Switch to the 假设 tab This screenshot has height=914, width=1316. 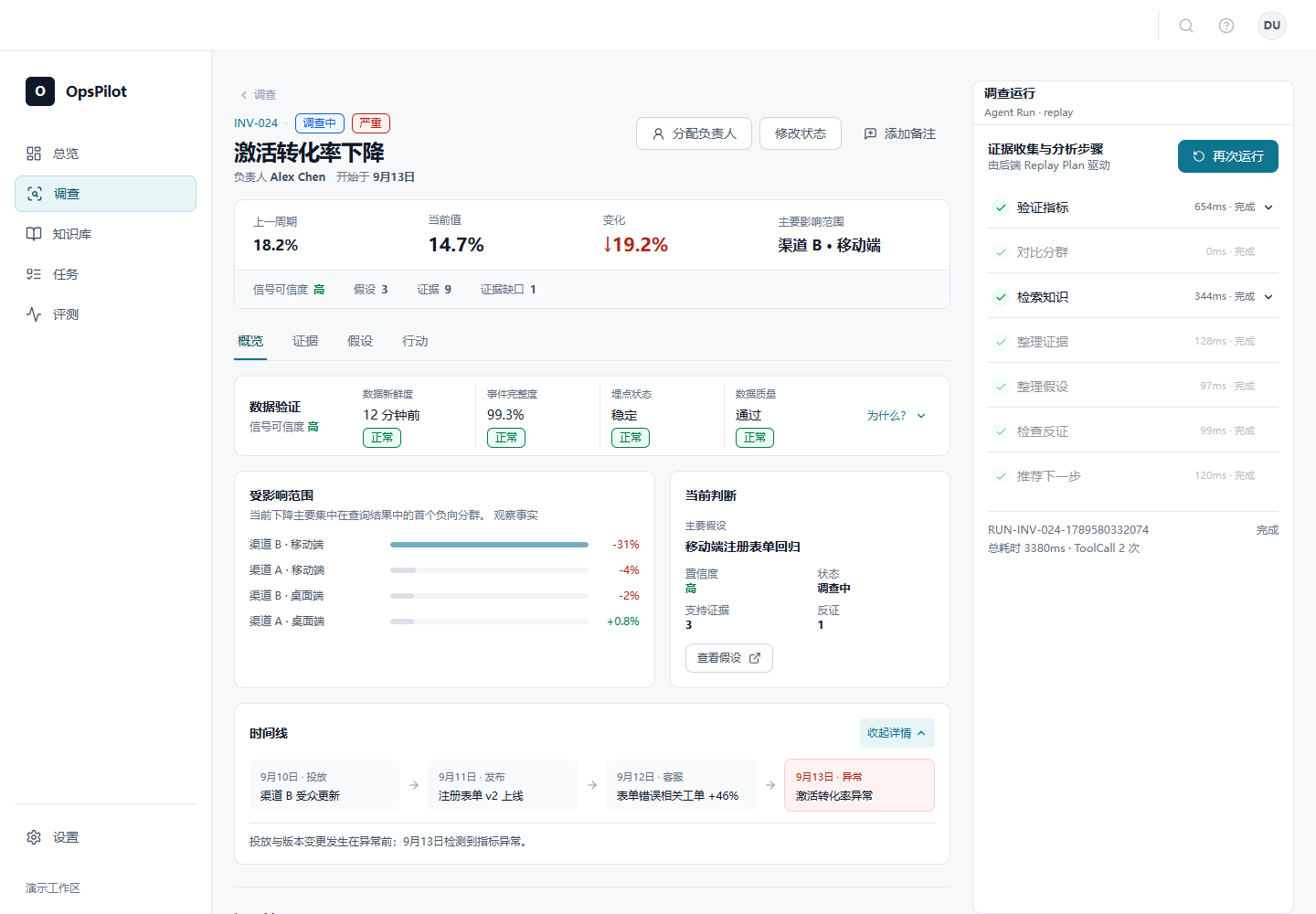coord(360,341)
